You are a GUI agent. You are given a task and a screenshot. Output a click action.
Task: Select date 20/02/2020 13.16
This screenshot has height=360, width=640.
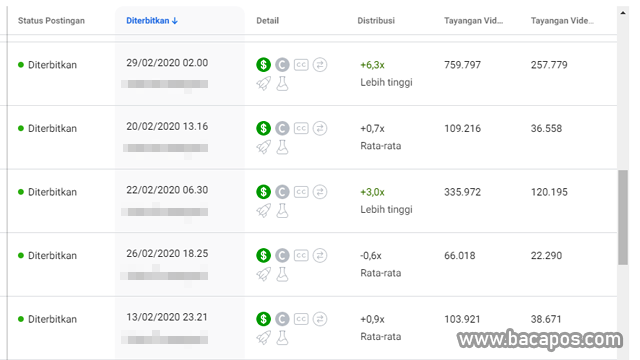click(x=167, y=127)
